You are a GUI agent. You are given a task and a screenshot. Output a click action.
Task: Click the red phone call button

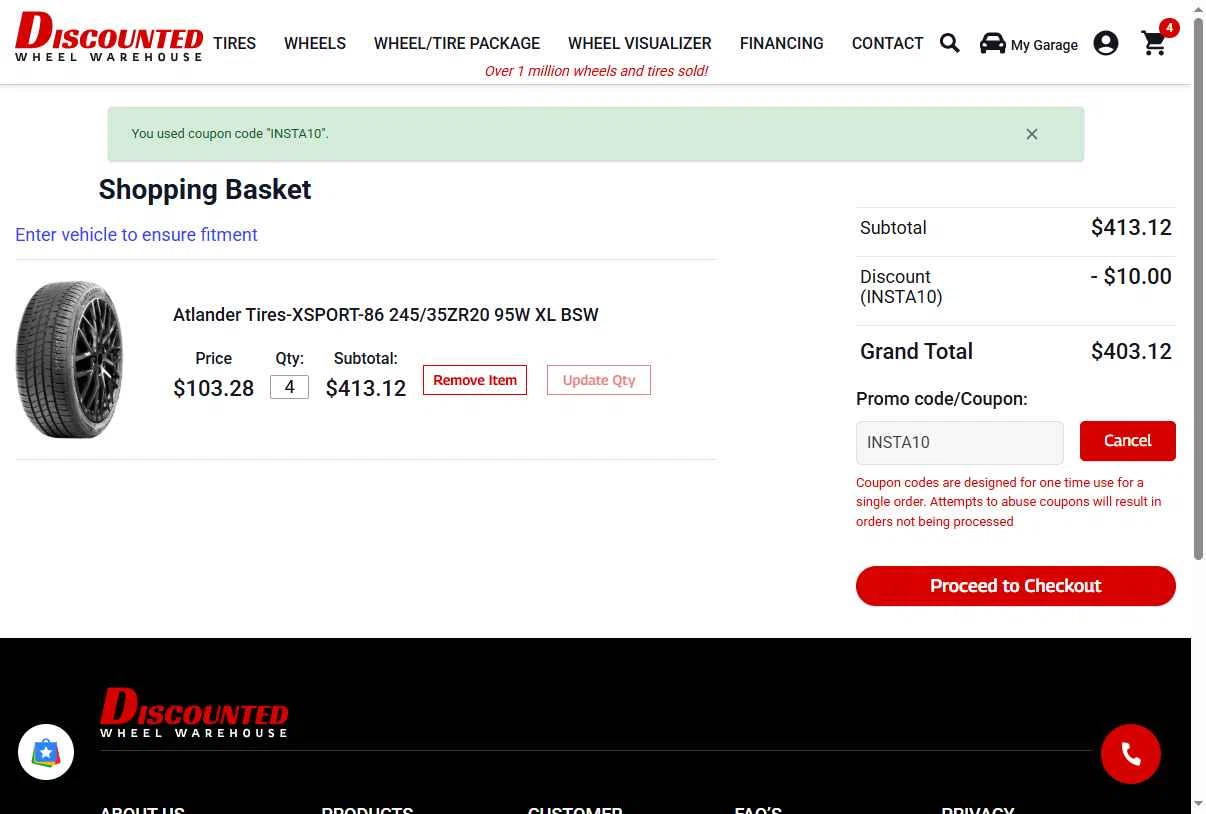(x=1131, y=754)
